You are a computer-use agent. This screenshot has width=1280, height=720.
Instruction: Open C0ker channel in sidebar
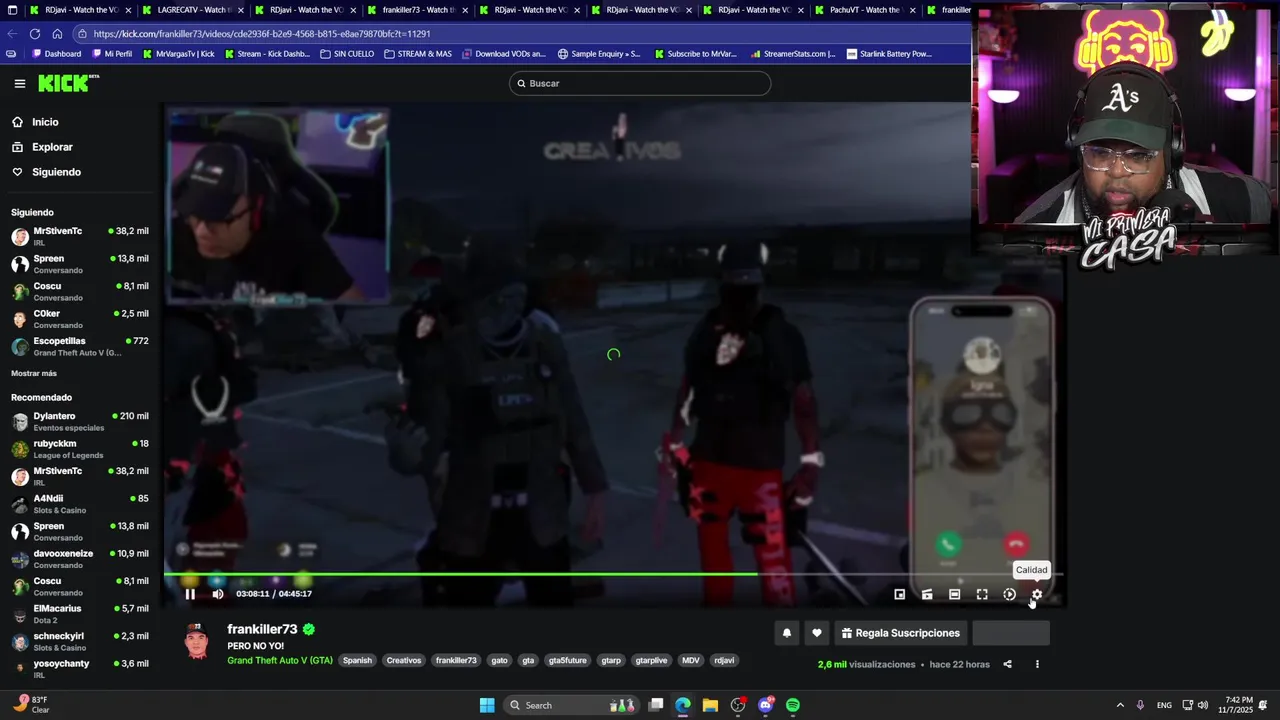pyautogui.click(x=80, y=319)
